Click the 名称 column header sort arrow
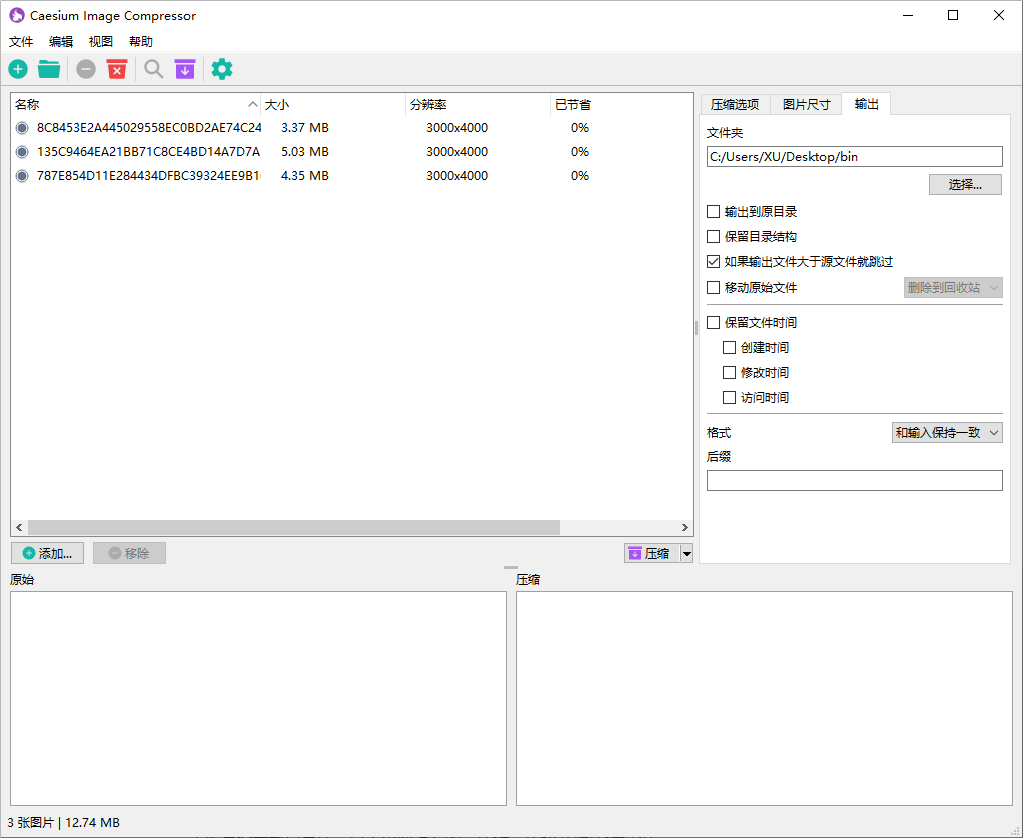 pos(252,105)
